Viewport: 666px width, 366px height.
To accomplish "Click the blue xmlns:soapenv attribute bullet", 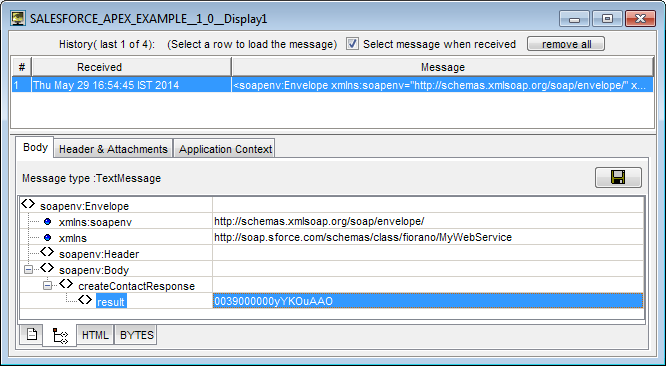I will pyautogui.click(x=48, y=222).
